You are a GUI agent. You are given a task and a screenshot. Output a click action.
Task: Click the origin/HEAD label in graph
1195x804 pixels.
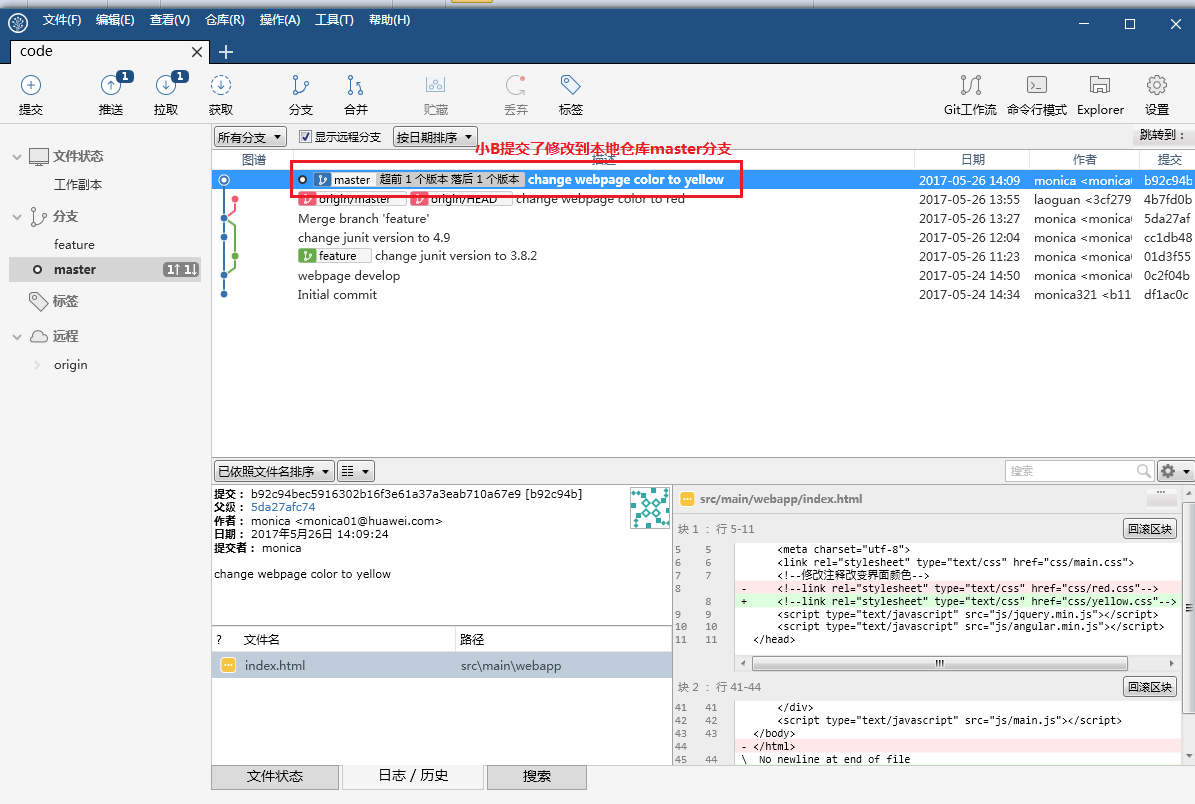[x=461, y=200]
